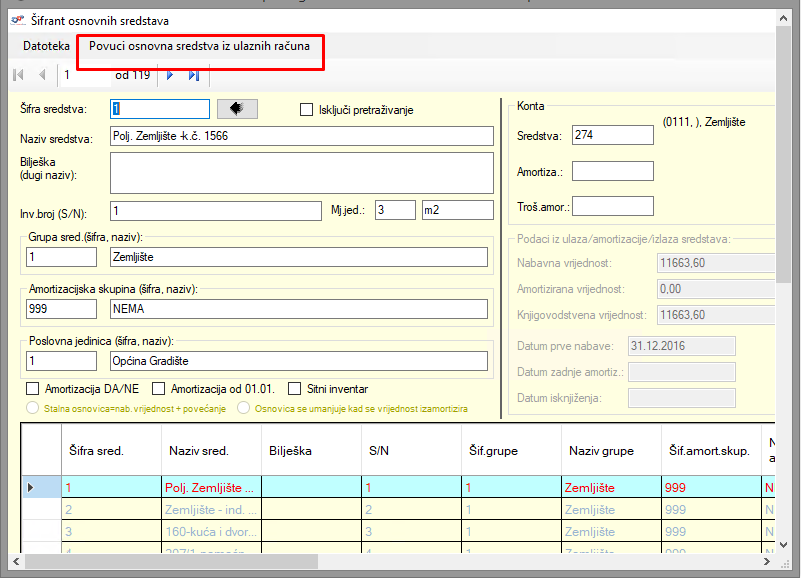Go to previous record arrow
The height and width of the screenshot is (578, 801).
click(42, 75)
